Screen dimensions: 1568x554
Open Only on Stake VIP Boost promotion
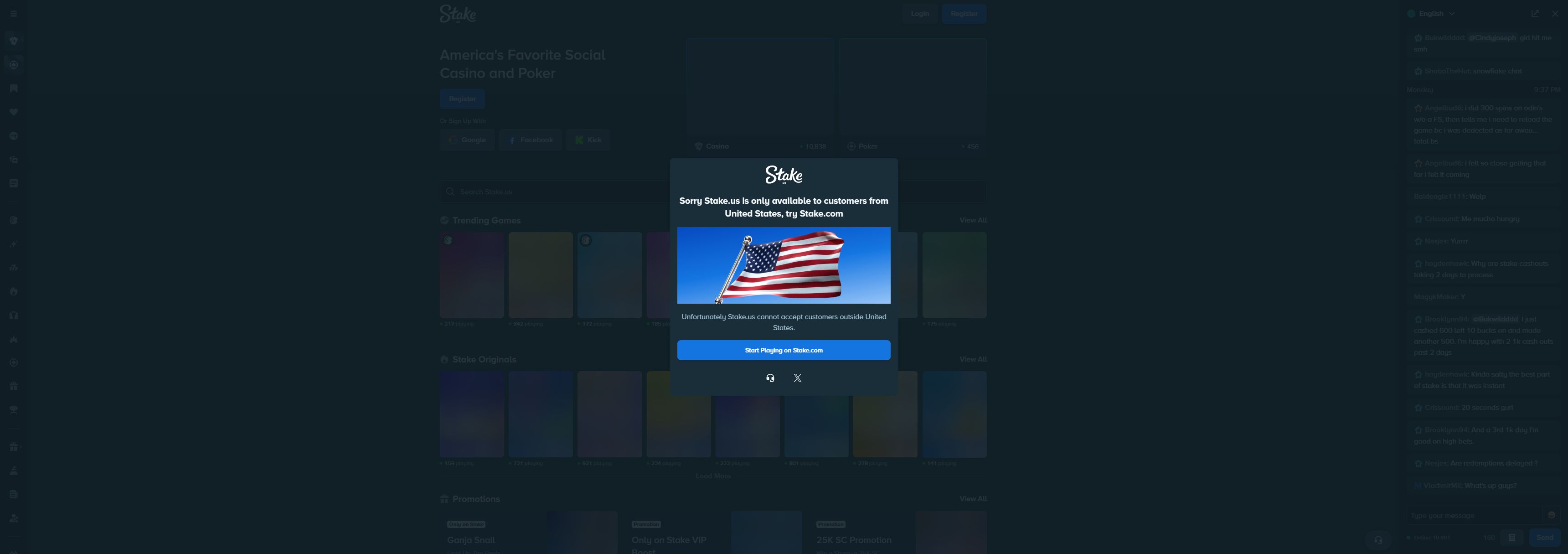713,533
